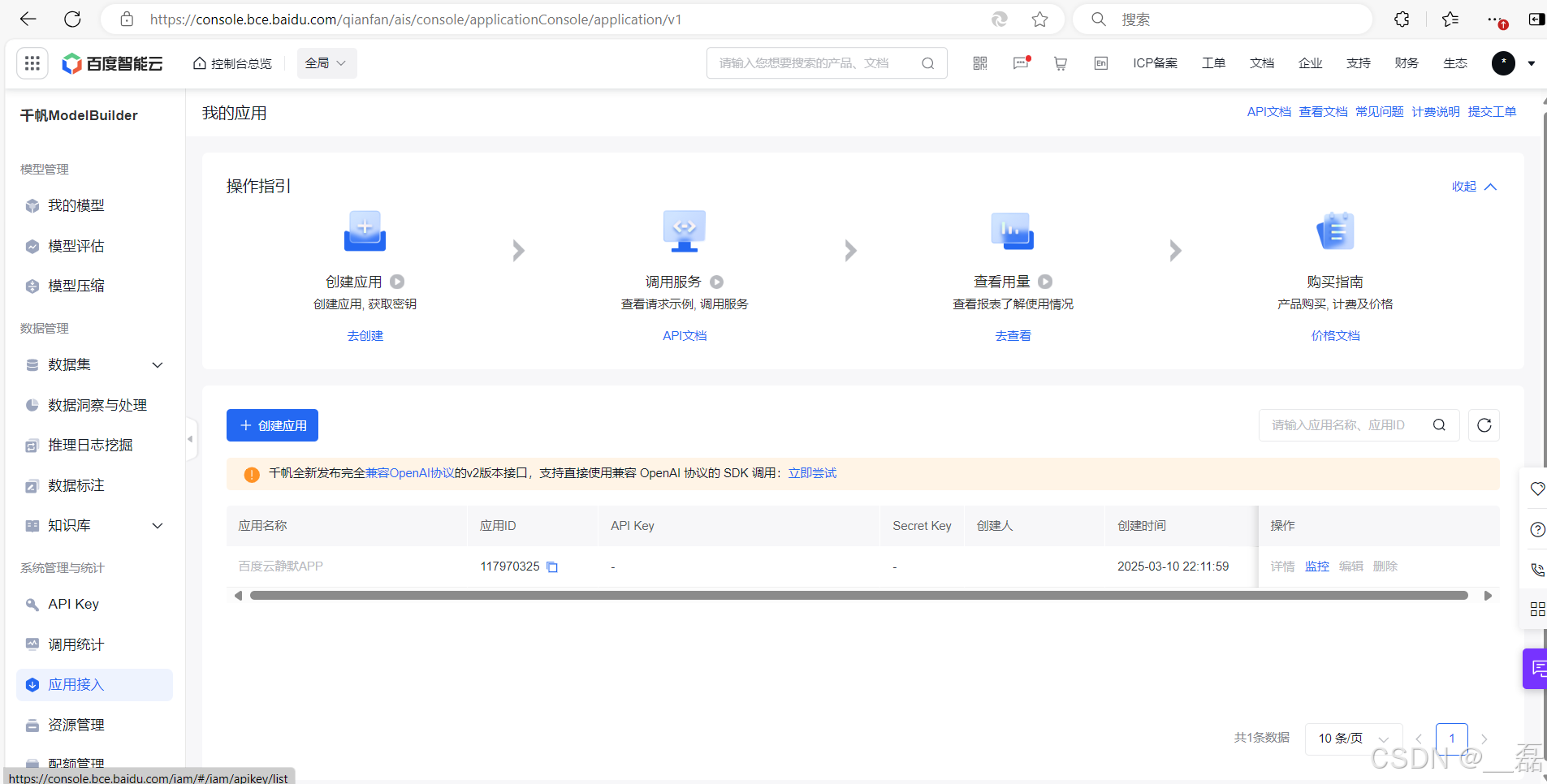Open 模型评估 in sidebar
This screenshot has height=784, width=1547.
(76, 246)
